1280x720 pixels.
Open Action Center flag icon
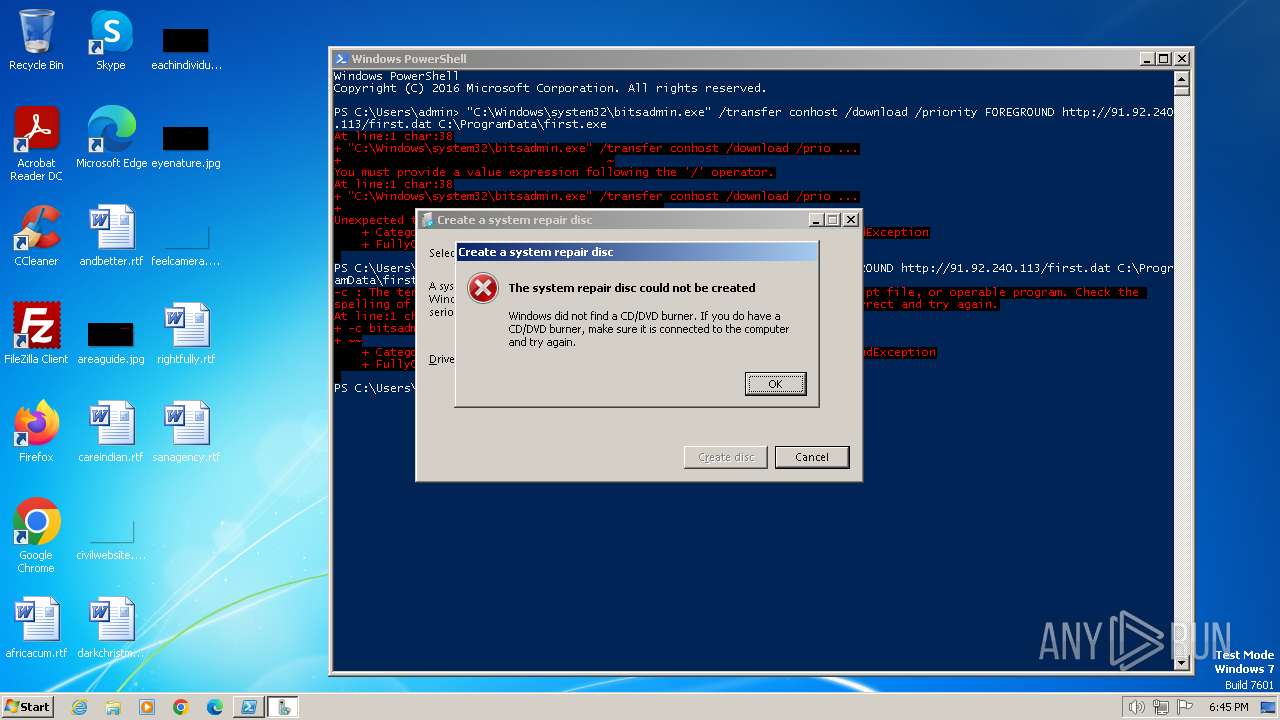click(1184, 707)
